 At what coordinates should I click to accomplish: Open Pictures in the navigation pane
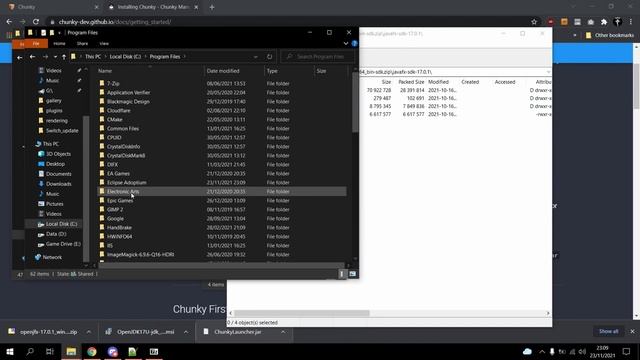(x=54, y=204)
